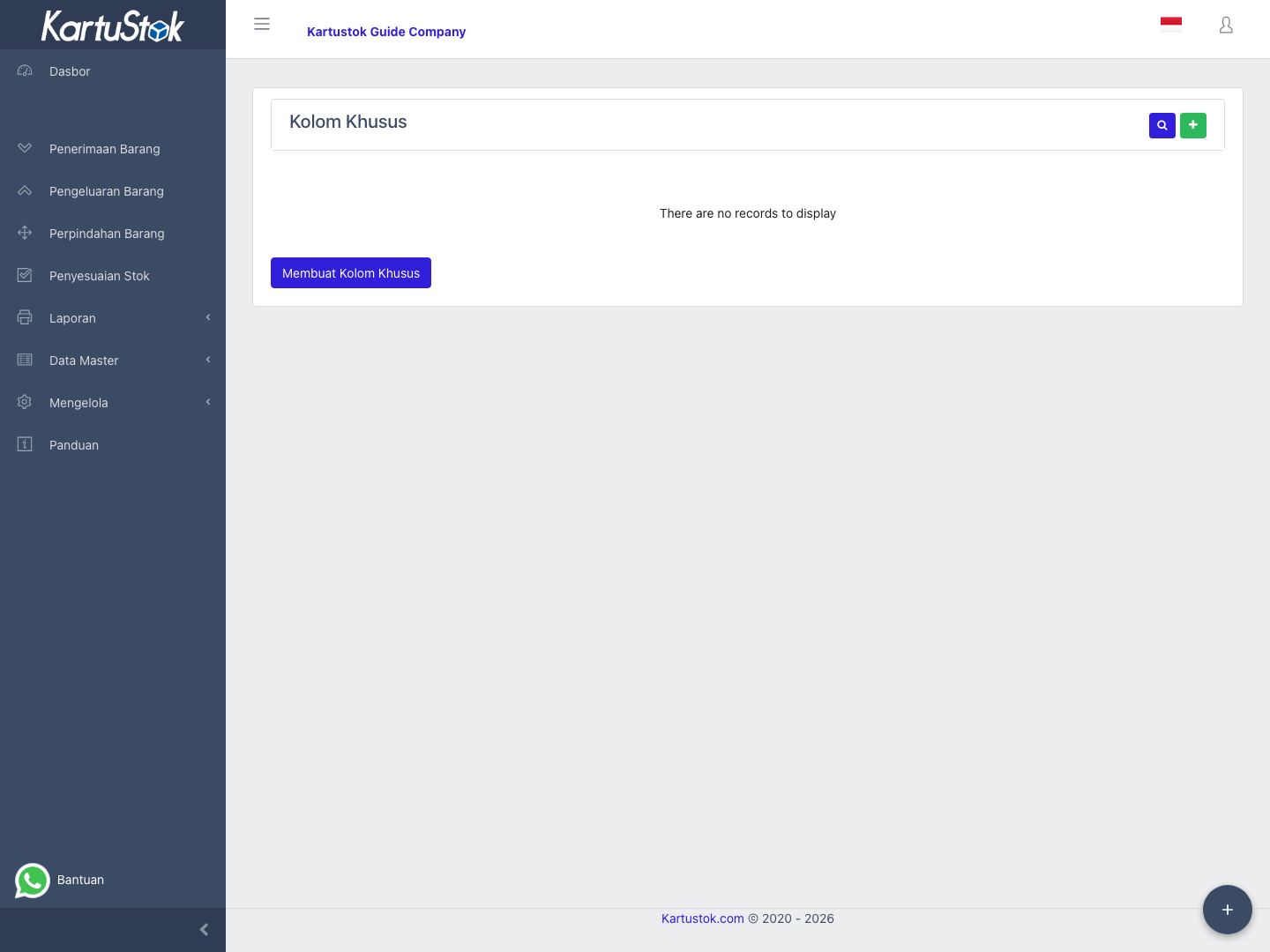The image size is (1270, 952).
Task: Click the green plus add button
Action: click(x=1193, y=125)
